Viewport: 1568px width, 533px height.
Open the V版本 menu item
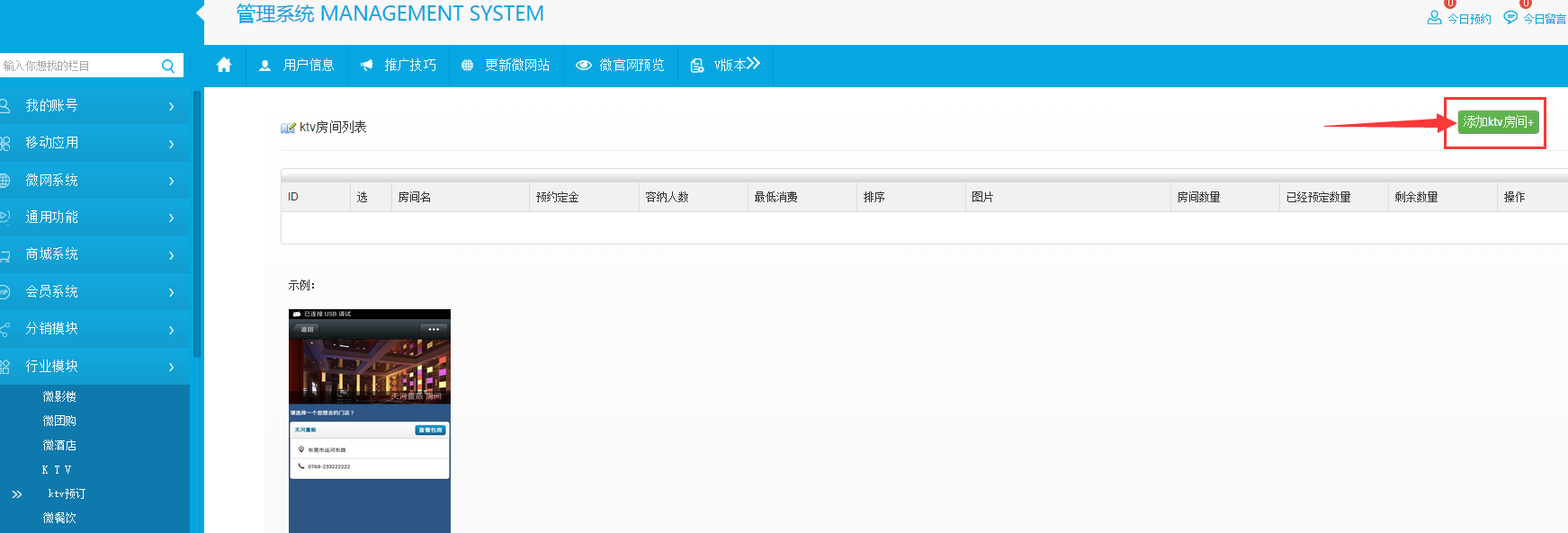(726, 66)
